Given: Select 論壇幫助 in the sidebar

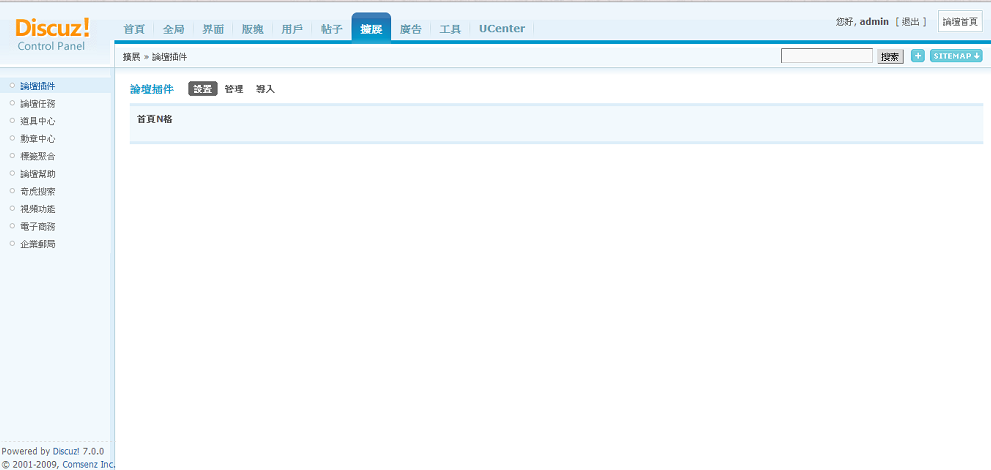Looking at the screenshot, I should pyautogui.click(x=38, y=174).
